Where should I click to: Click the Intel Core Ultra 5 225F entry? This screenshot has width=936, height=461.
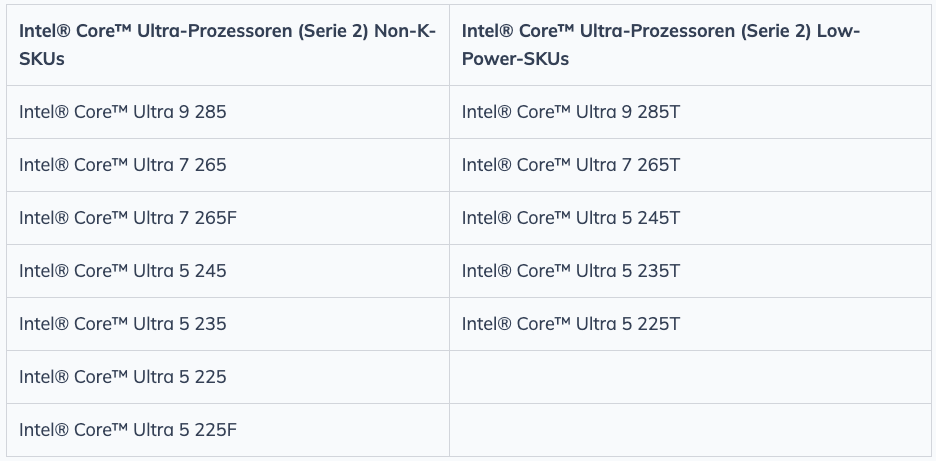pos(128,430)
